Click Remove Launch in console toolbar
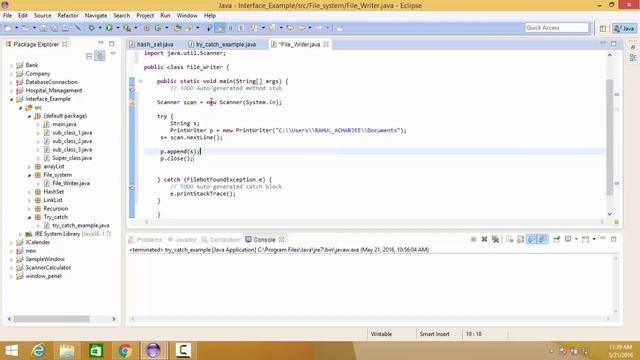 pos(484,239)
